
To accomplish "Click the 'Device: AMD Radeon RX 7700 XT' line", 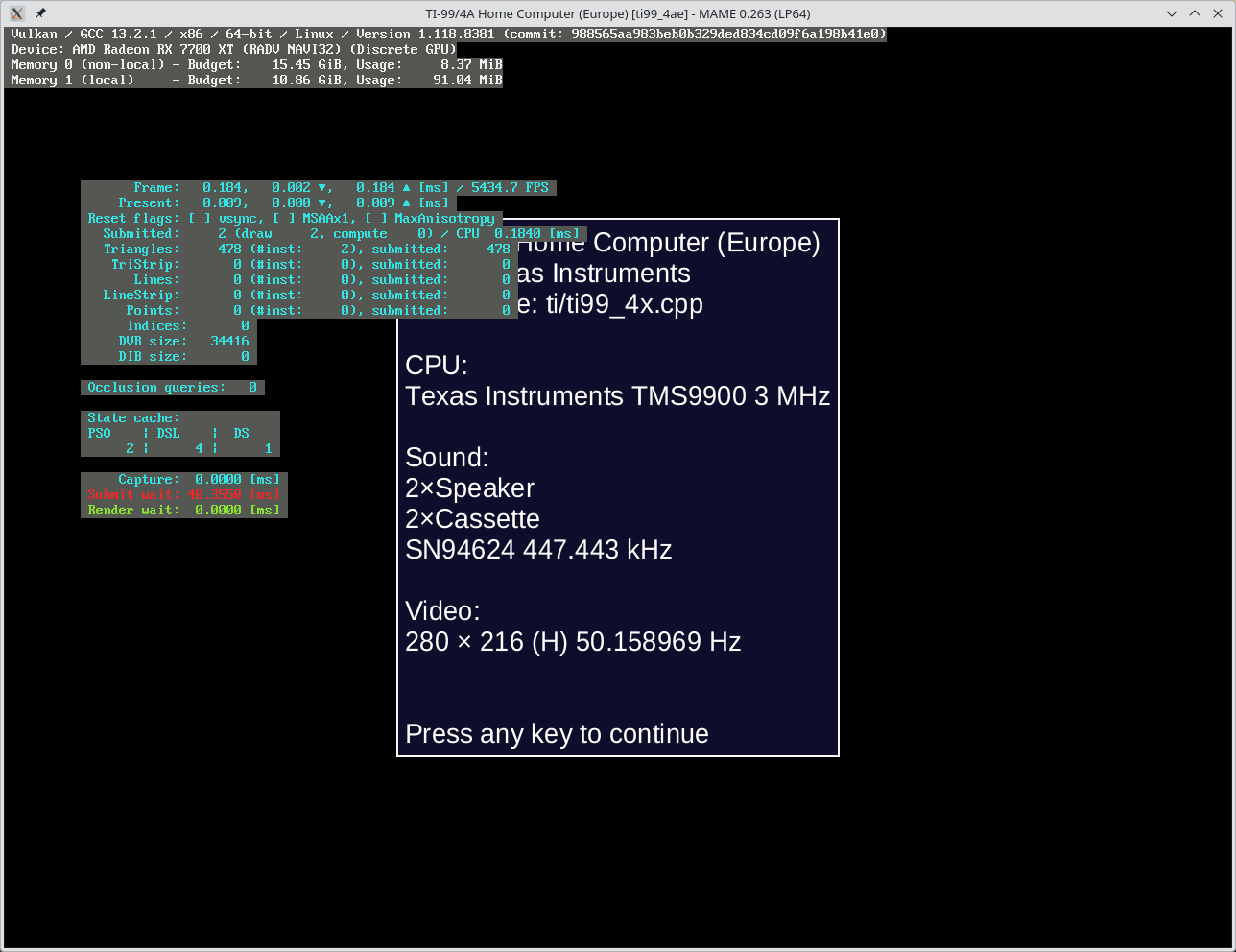I will [232, 49].
